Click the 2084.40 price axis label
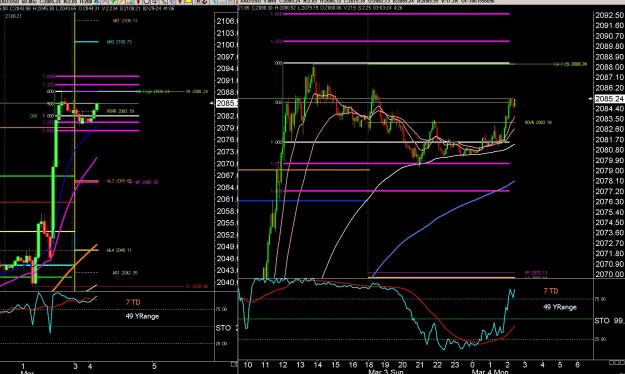Viewport: 625px width, 374px height. 609,108
